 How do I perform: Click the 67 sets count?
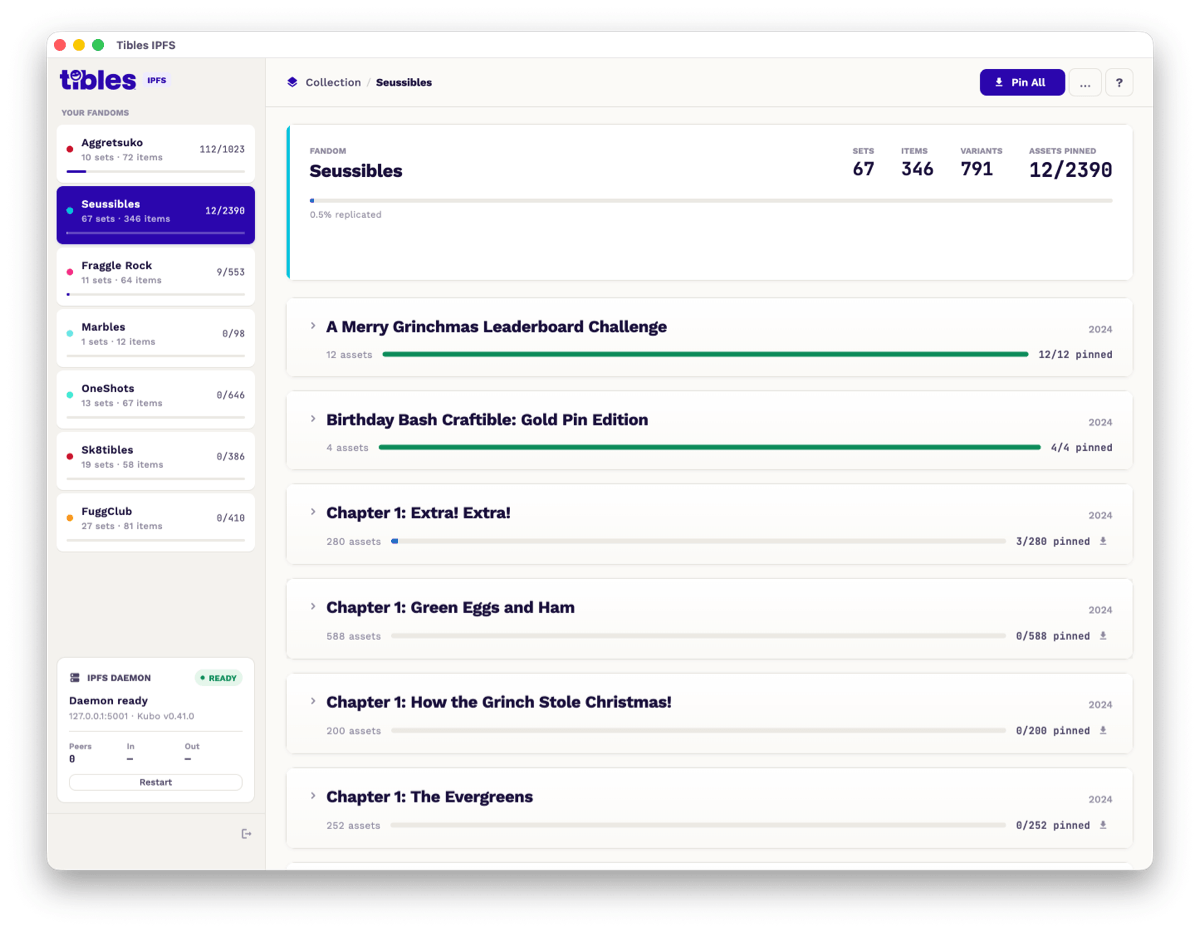point(864,169)
